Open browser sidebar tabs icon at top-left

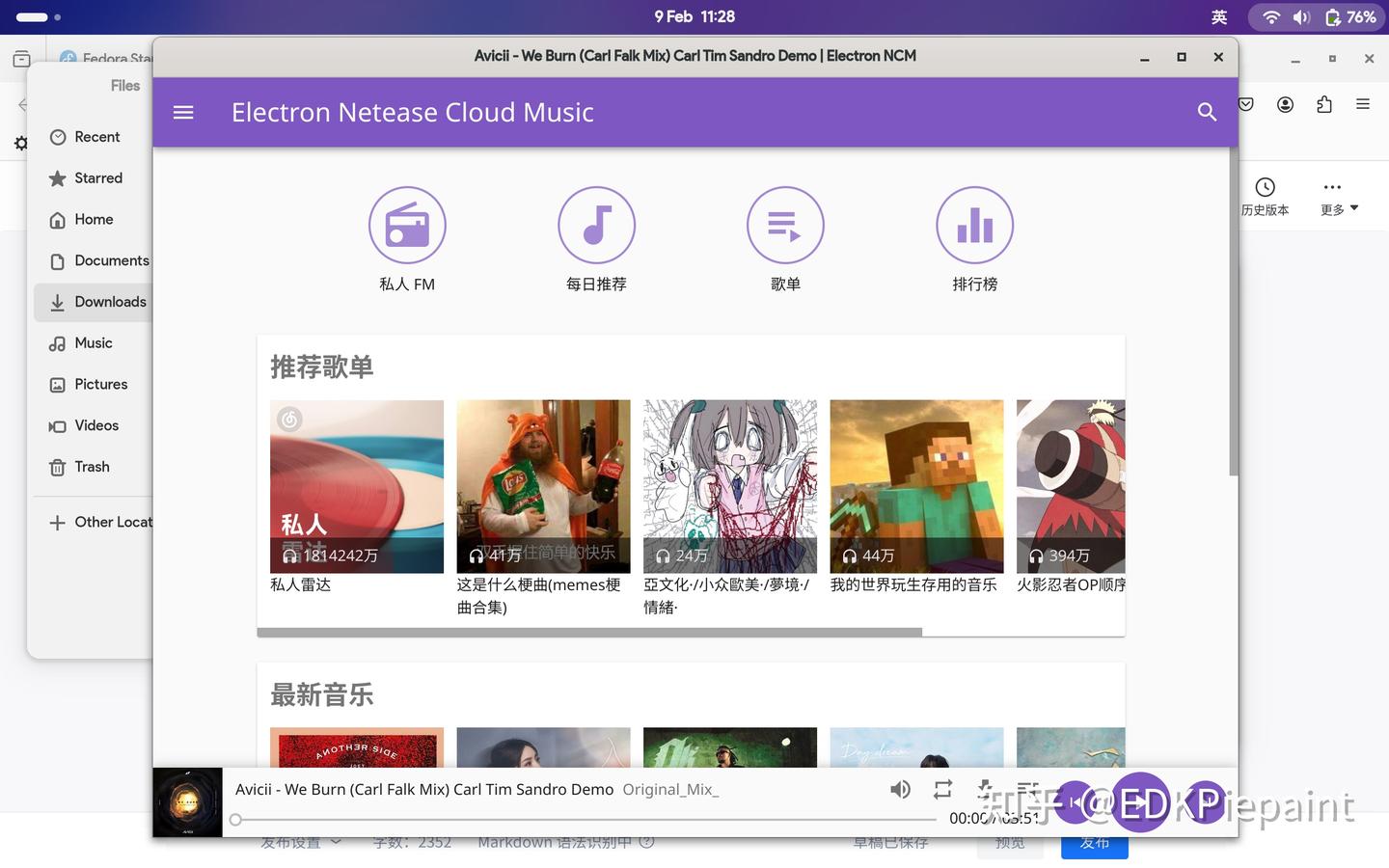coord(21,59)
